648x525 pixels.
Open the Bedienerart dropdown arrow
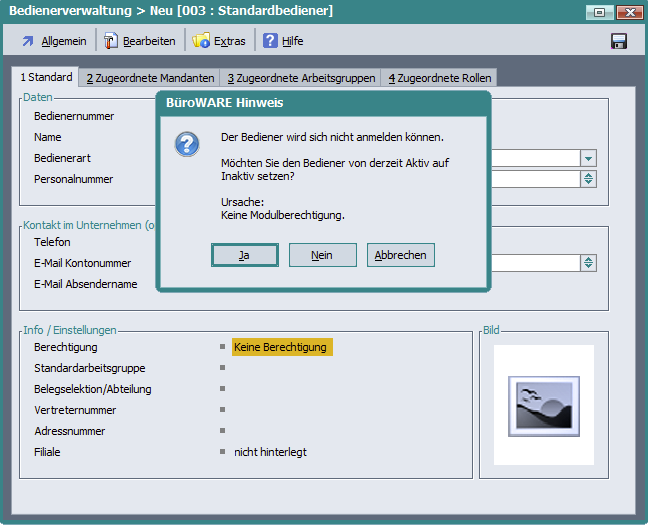tap(589, 158)
